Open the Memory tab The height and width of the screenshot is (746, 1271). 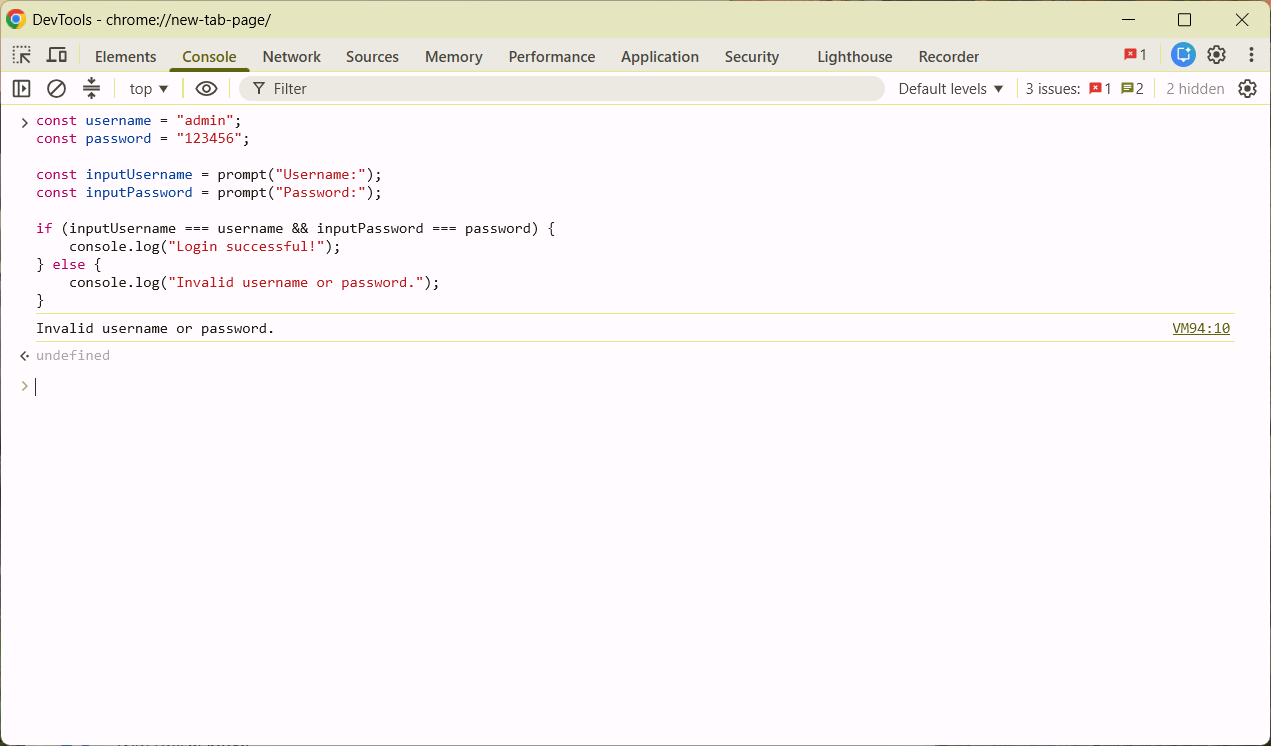tap(454, 56)
